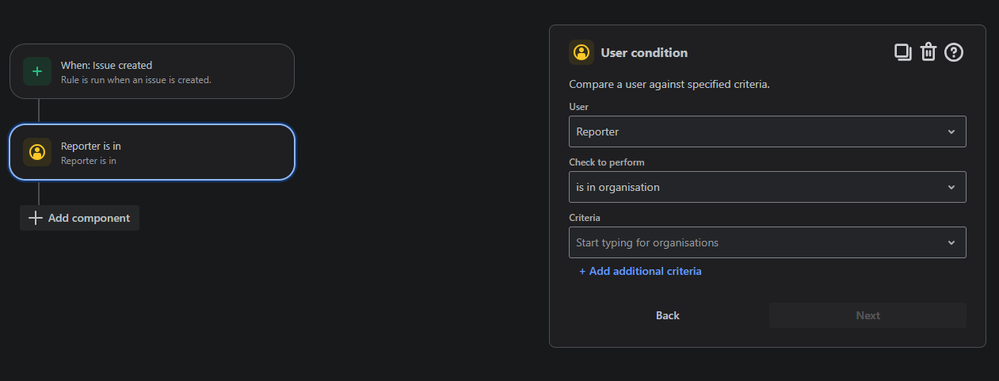Click 'Compare a user against specified criteria' text
The width and height of the screenshot is (999, 381).
pos(670,84)
